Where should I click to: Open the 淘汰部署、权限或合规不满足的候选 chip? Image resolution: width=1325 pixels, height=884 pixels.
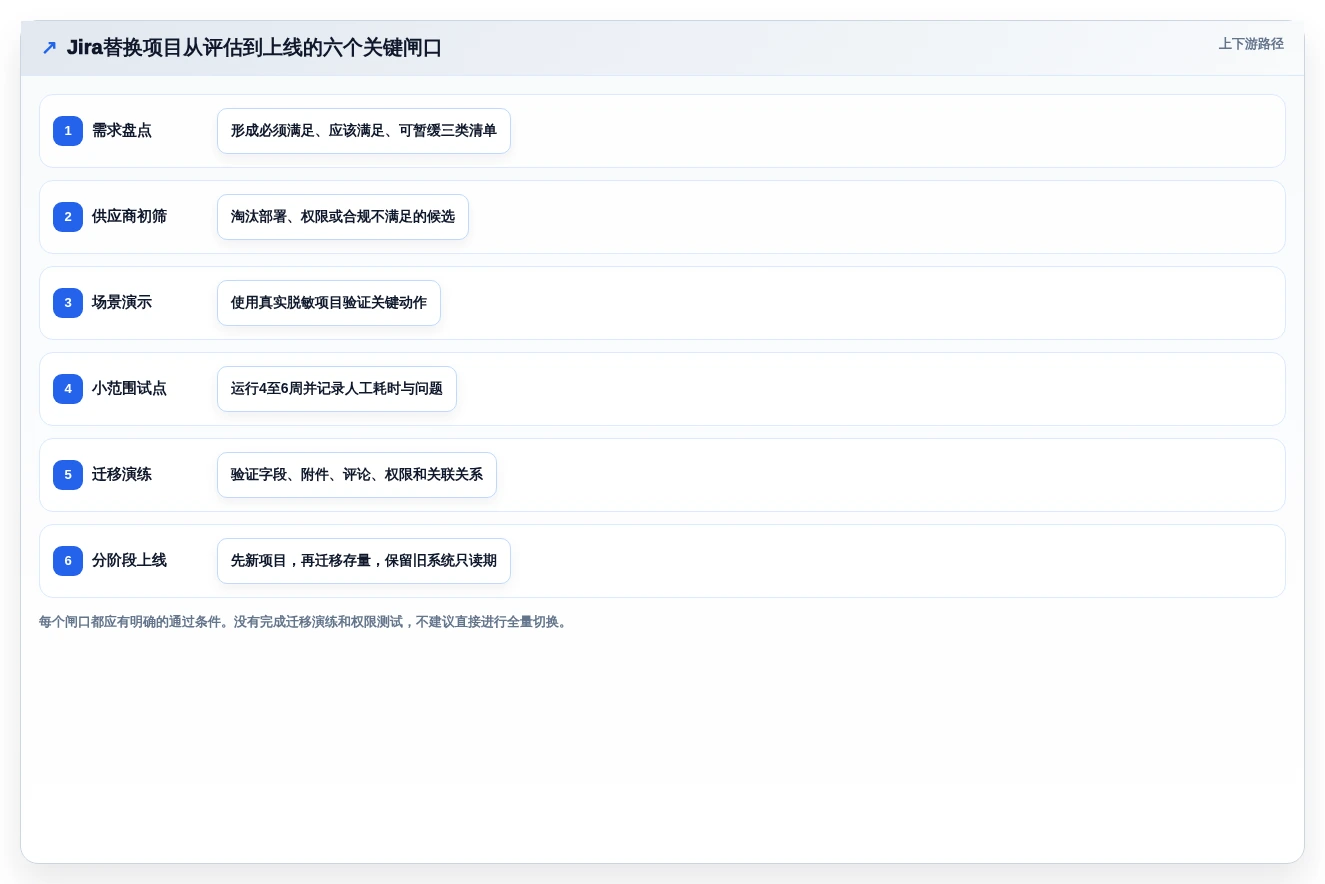point(343,217)
